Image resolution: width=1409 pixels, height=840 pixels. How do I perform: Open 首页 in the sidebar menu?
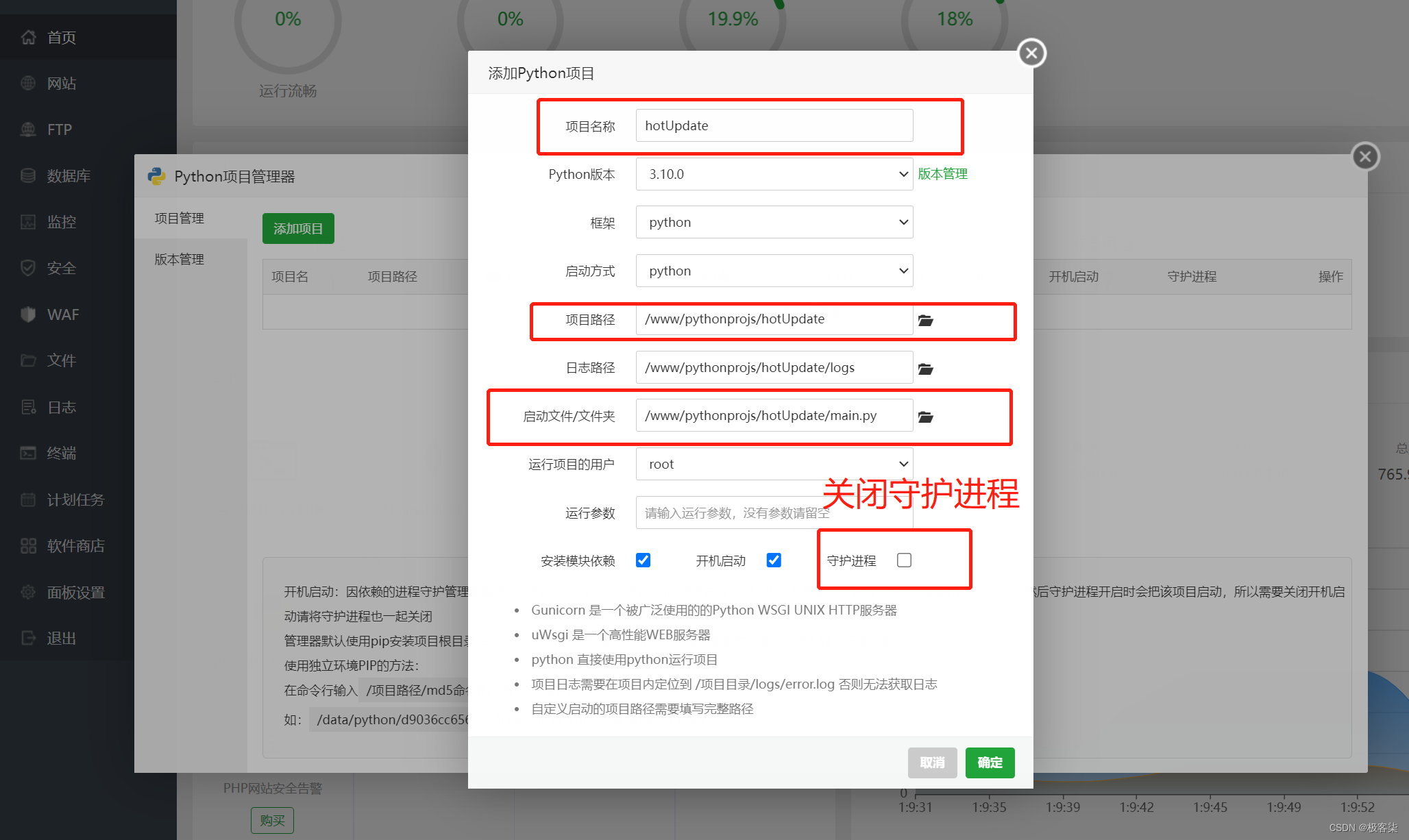(62, 37)
